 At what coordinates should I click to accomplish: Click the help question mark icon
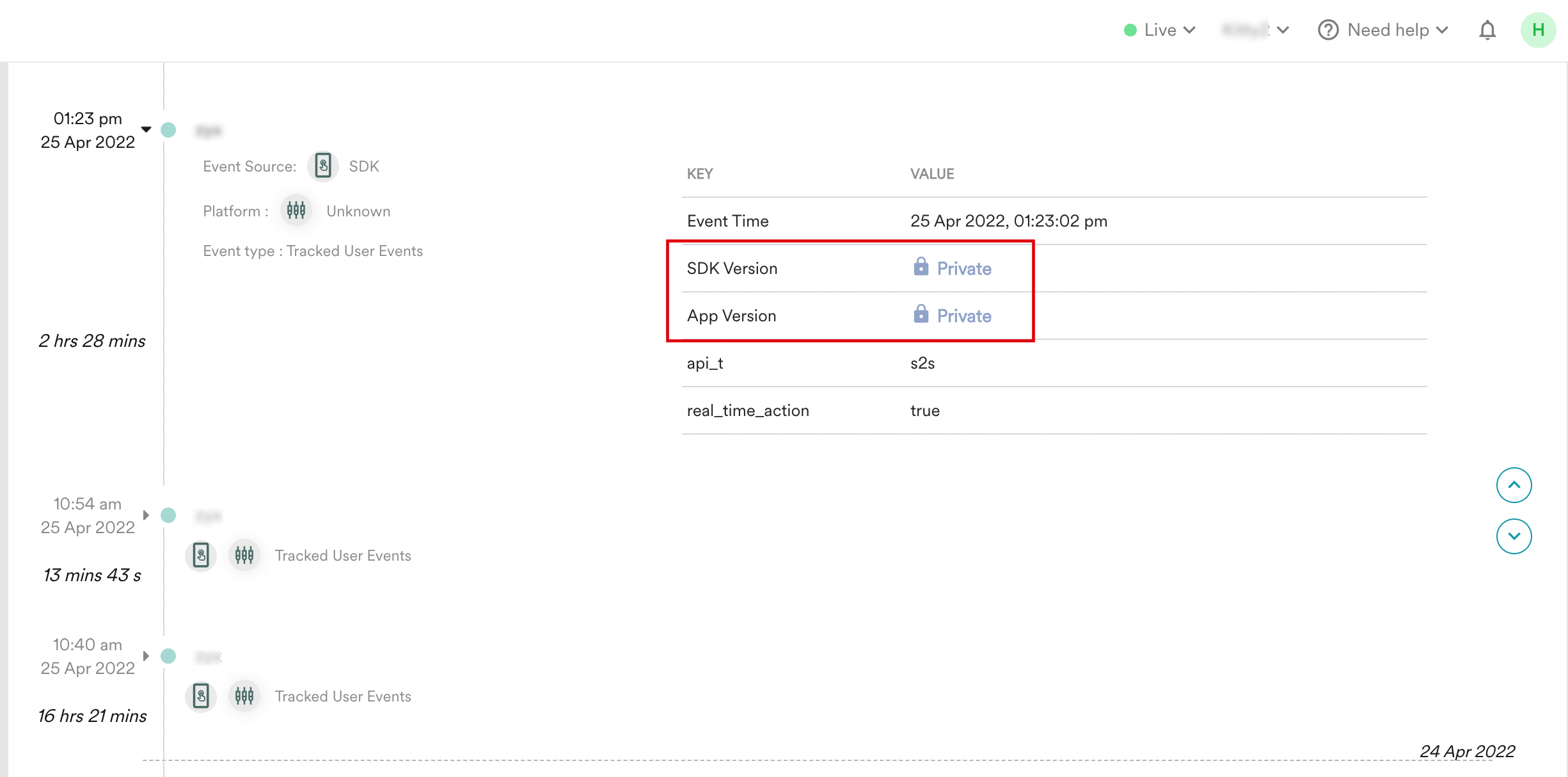(x=1328, y=30)
